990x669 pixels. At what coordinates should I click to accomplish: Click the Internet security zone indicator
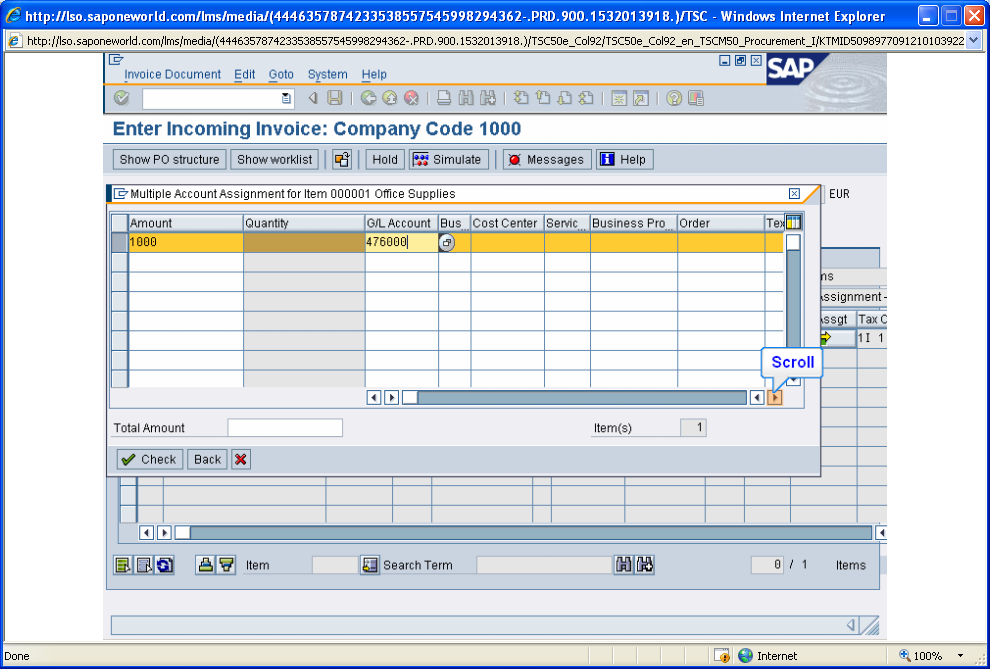(x=767, y=656)
